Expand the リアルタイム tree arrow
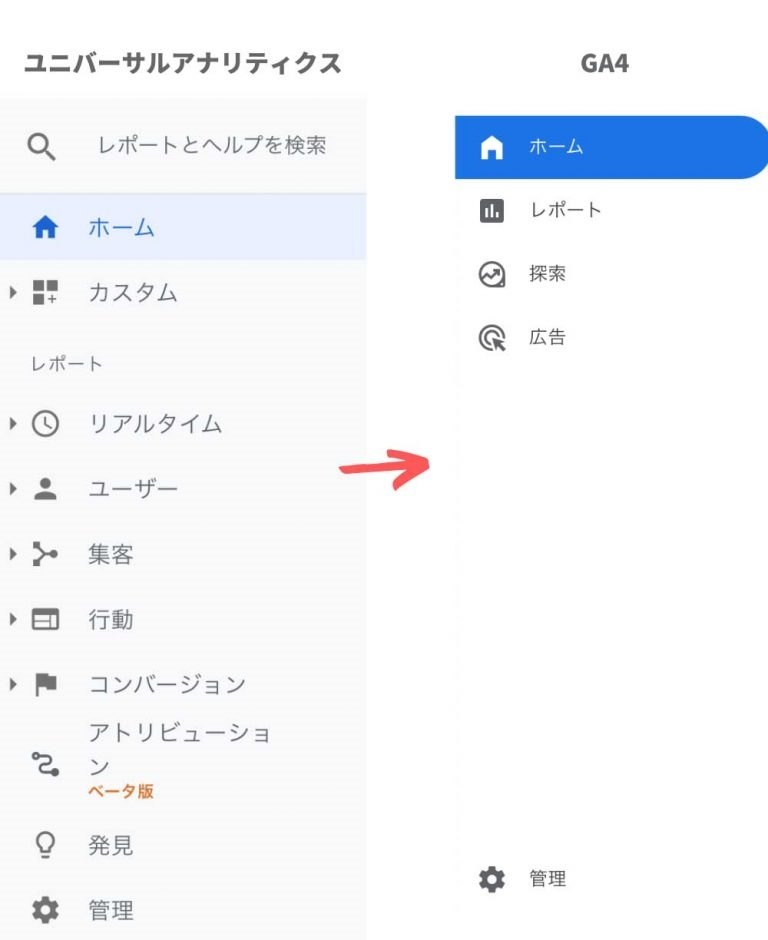 point(13,424)
